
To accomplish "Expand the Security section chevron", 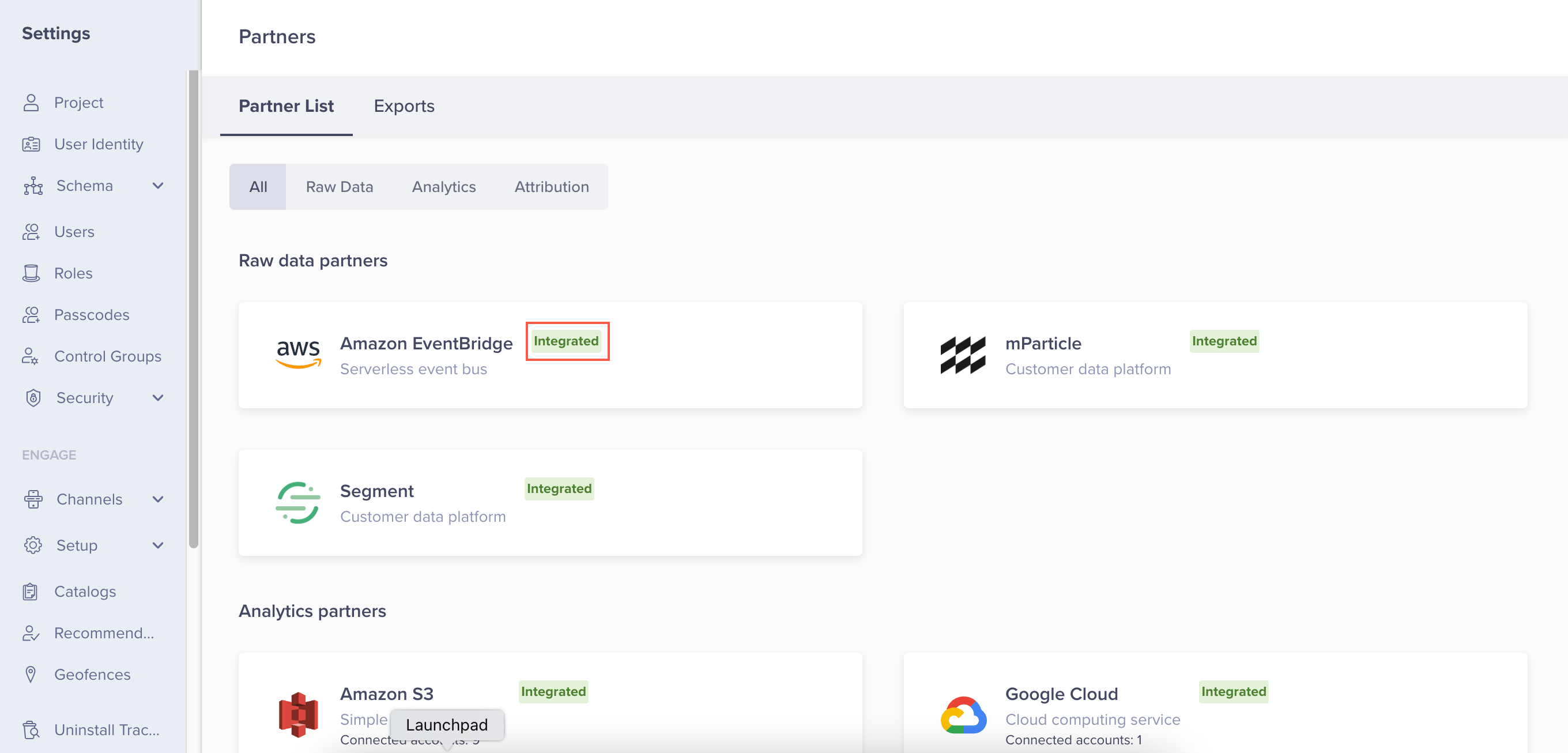I will pos(157,397).
